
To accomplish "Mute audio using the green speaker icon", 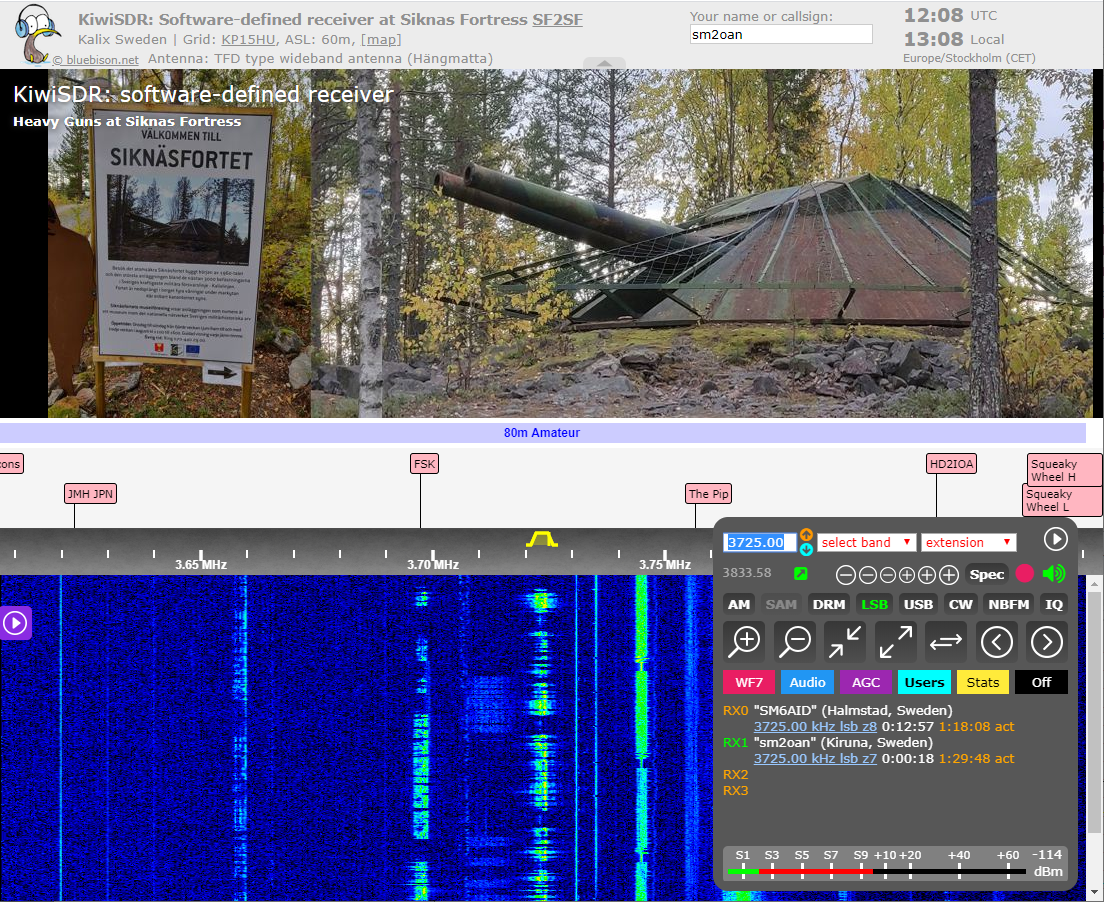I will [x=1054, y=574].
